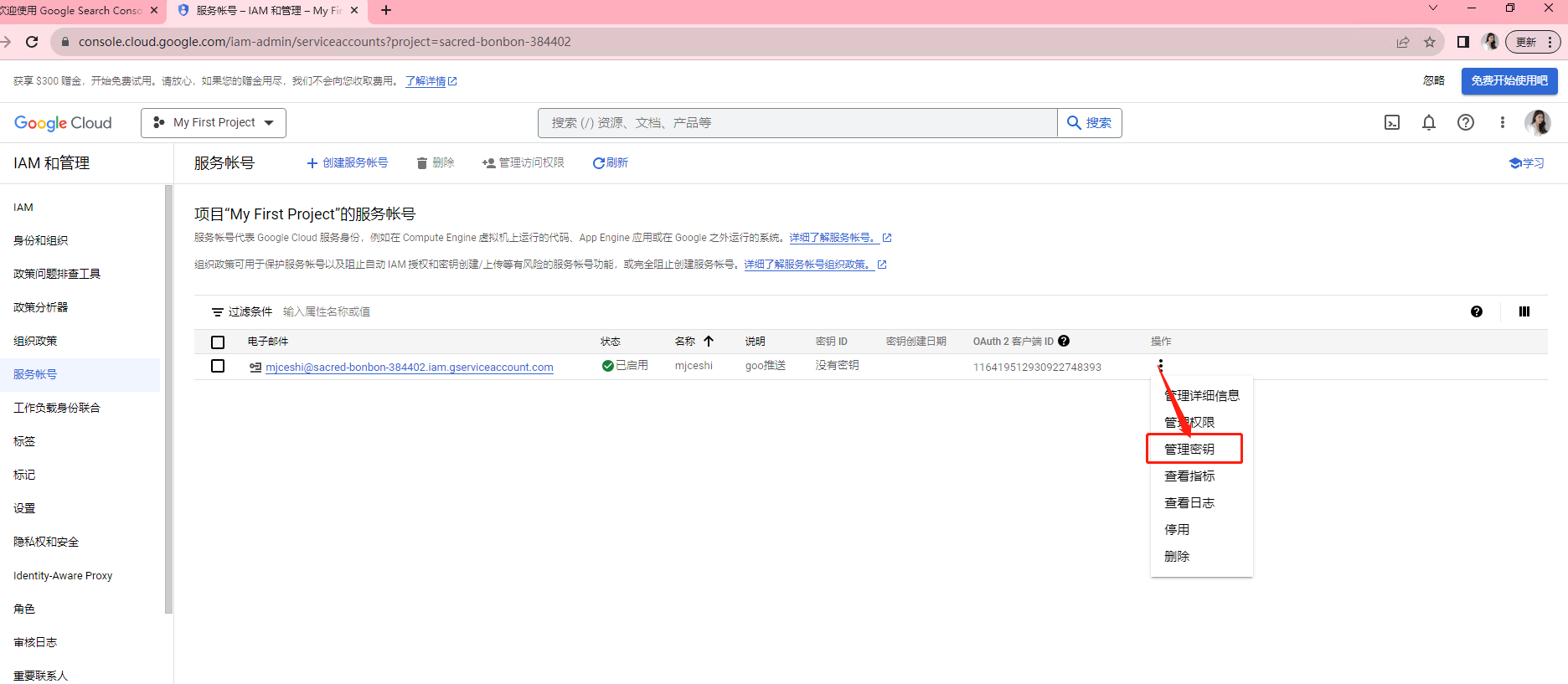1568x684 pixels.
Task: Open 详细了解服务帐号 link
Action: [x=840, y=238]
